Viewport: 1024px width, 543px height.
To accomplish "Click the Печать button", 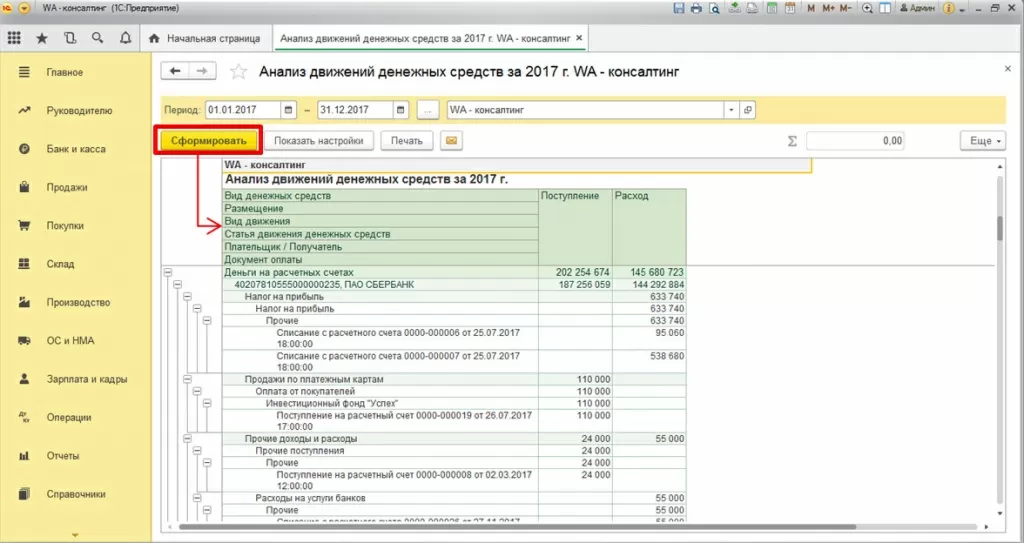I will pos(407,140).
